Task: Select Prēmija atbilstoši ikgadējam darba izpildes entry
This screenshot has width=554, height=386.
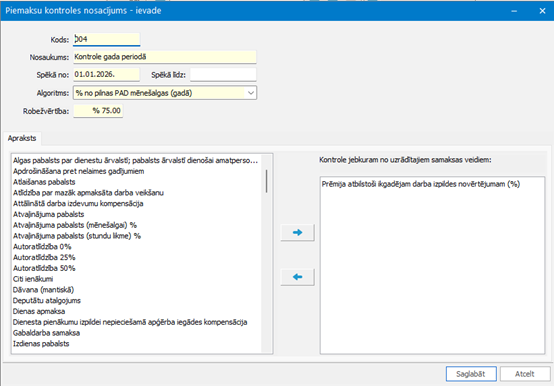Action: (421, 184)
